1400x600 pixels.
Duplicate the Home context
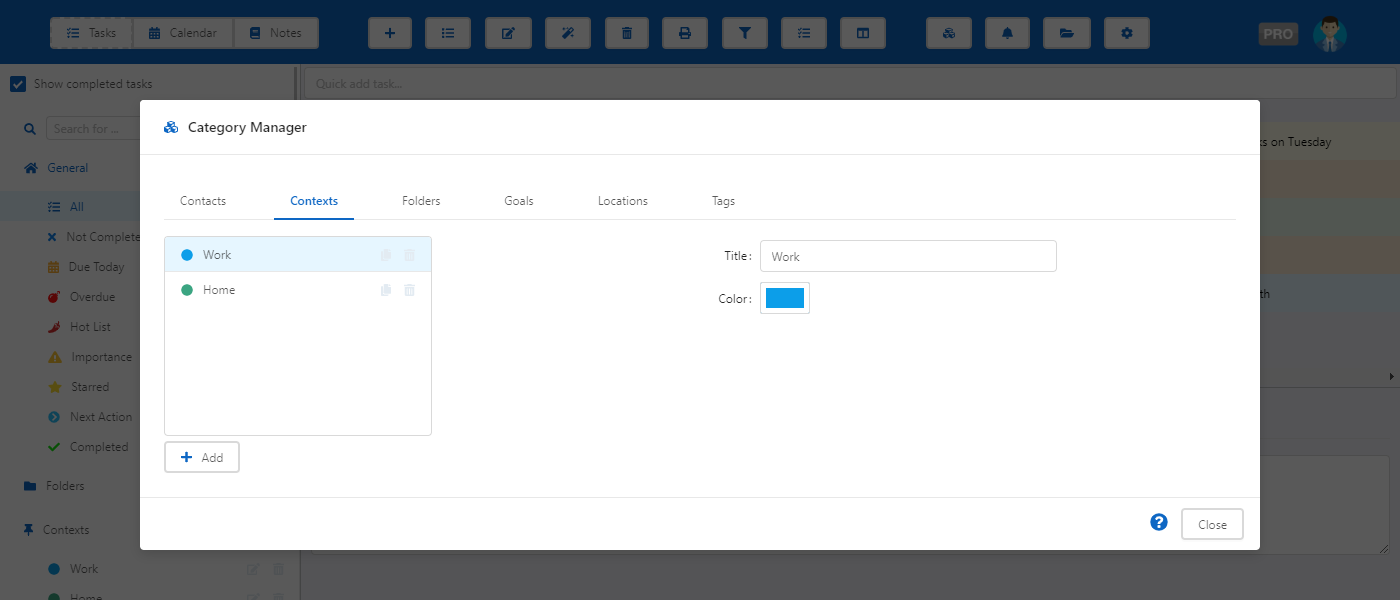[386, 290]
